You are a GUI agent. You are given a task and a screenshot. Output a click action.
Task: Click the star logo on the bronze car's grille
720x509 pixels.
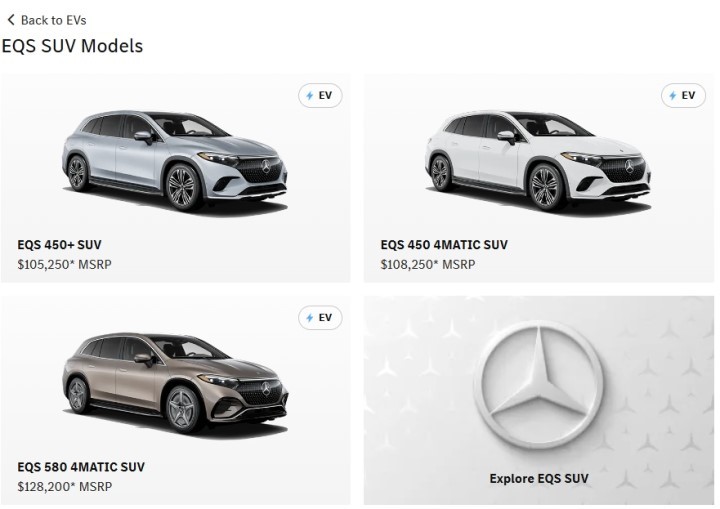pyautogui.click(x=266, y=389)
